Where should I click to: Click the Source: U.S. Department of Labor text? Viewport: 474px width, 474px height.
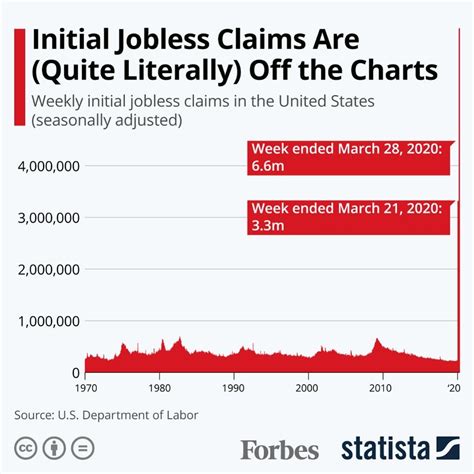pos(106,415)
